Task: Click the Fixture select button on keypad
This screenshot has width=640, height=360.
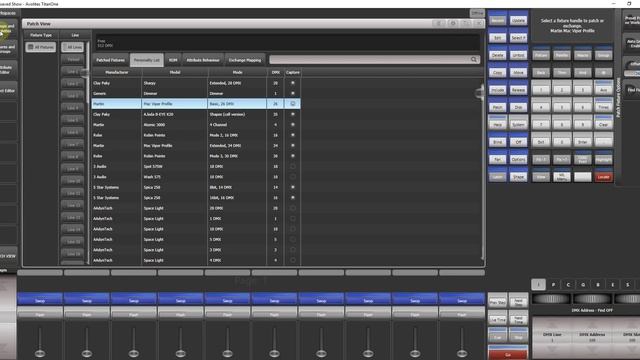Action: pyautogui.click(x=541, y=55)
